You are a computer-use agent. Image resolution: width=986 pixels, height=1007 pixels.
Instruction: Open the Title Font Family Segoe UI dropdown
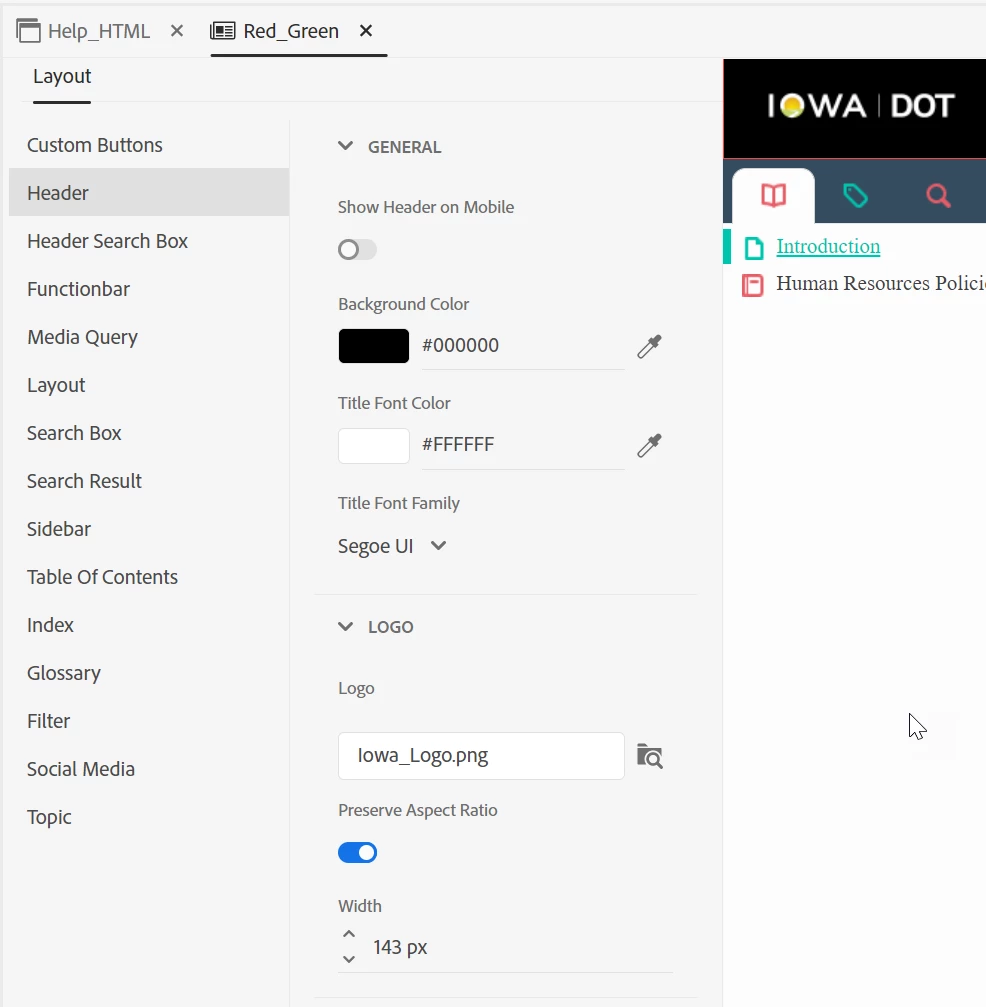click(x=392, y=546)
